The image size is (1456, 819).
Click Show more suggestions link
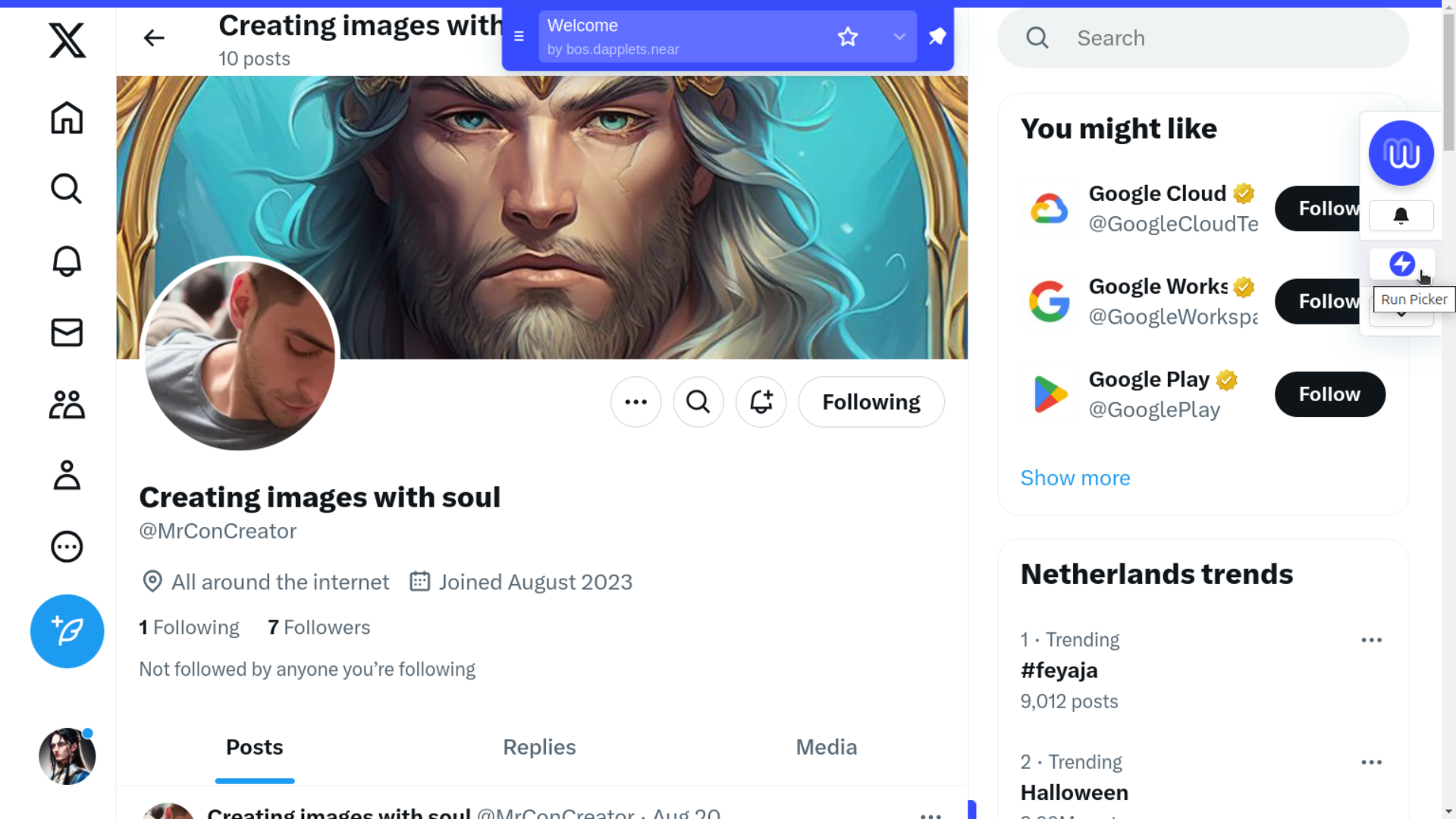(1075, 478)
